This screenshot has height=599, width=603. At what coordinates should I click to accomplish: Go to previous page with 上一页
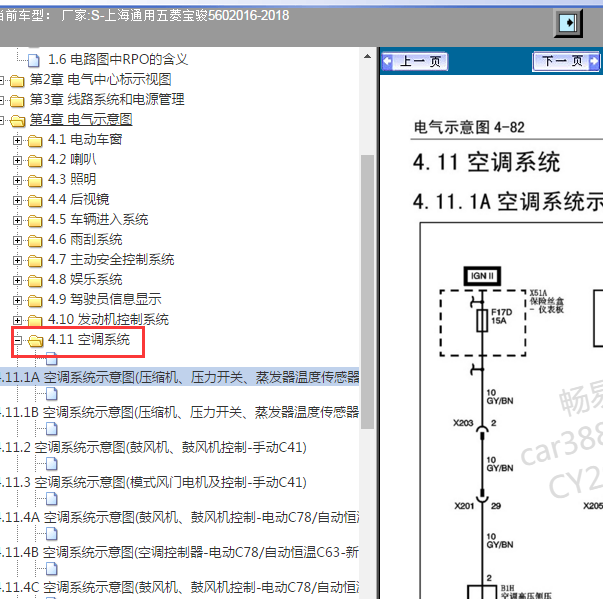point(415,61)
